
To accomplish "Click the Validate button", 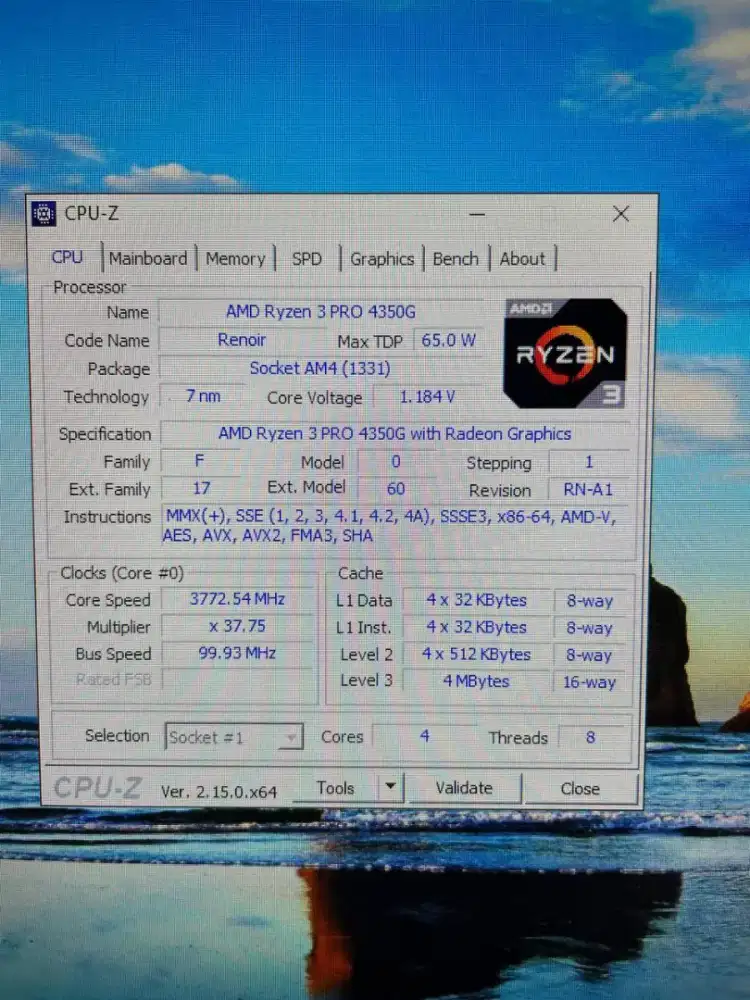I will (x=464, y=788).
